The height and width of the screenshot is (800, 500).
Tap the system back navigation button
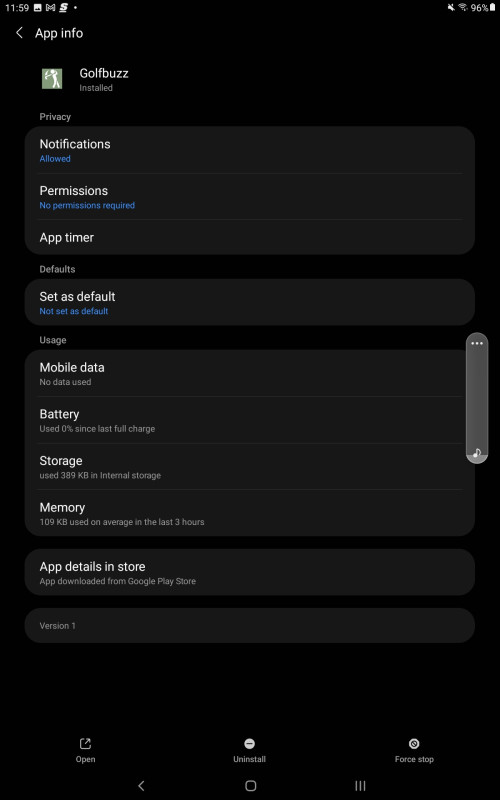pyautogui.click(x=141, y=785)
